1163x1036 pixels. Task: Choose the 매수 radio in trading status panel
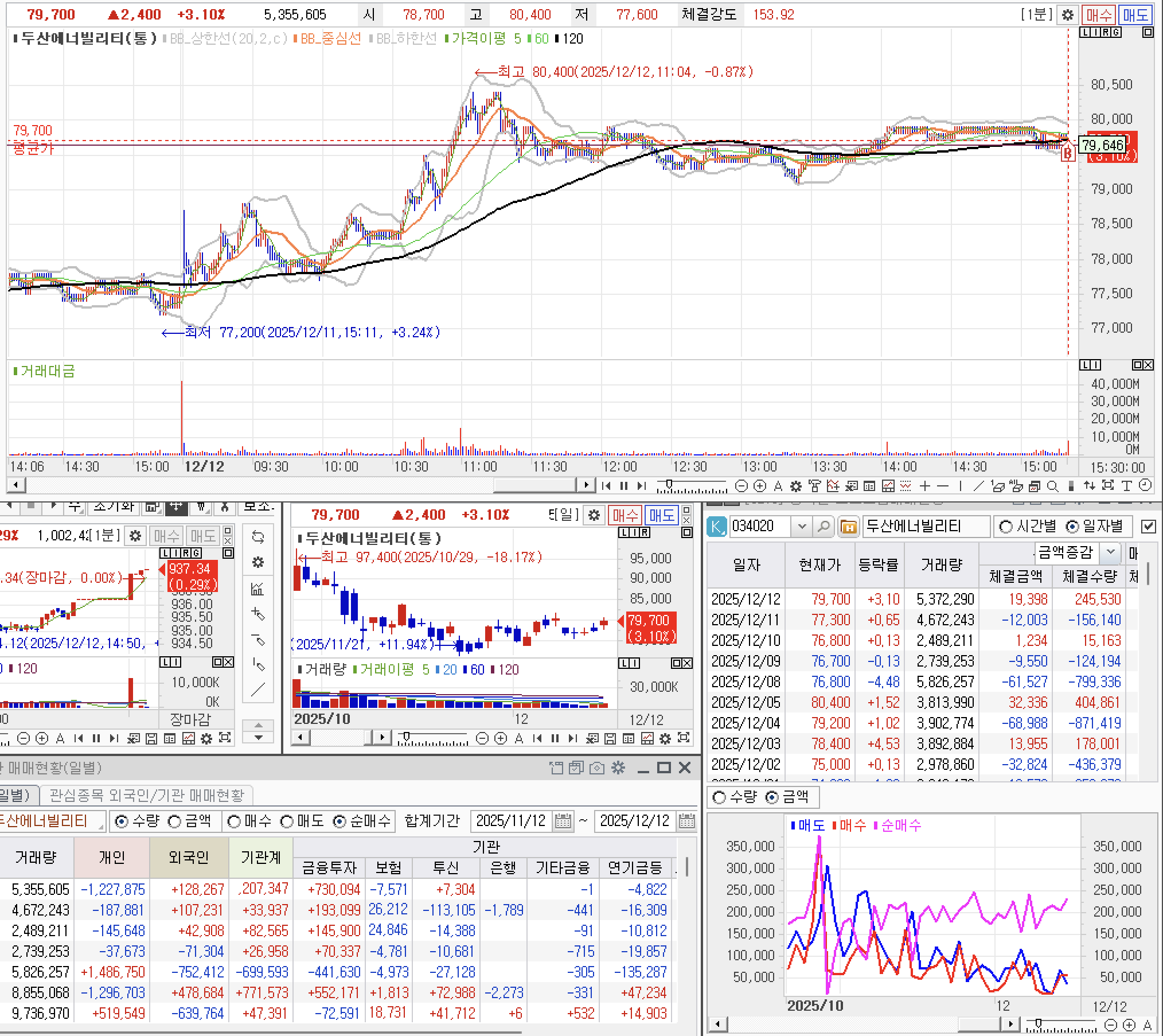(x=234, y=821)
